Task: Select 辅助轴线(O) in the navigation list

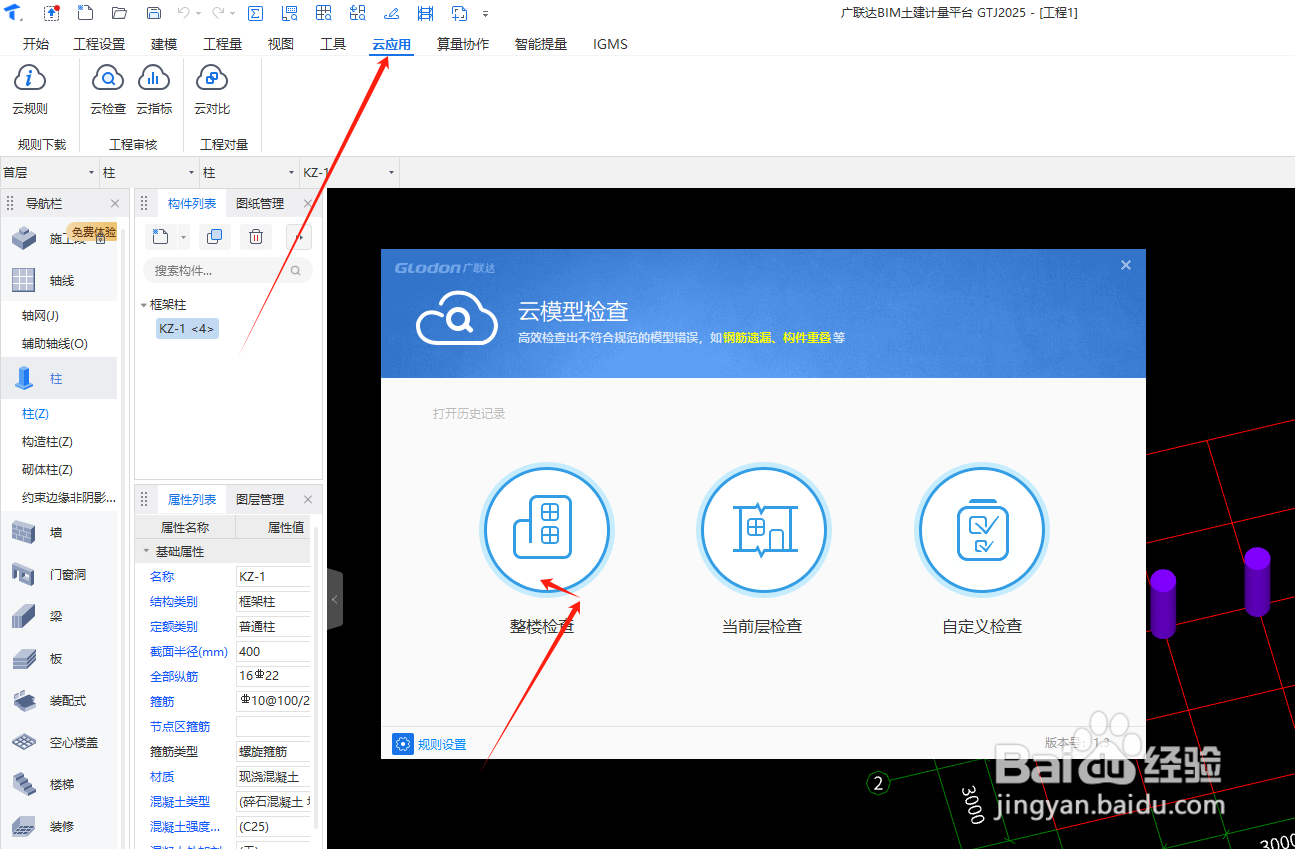Action: point(55,343)
